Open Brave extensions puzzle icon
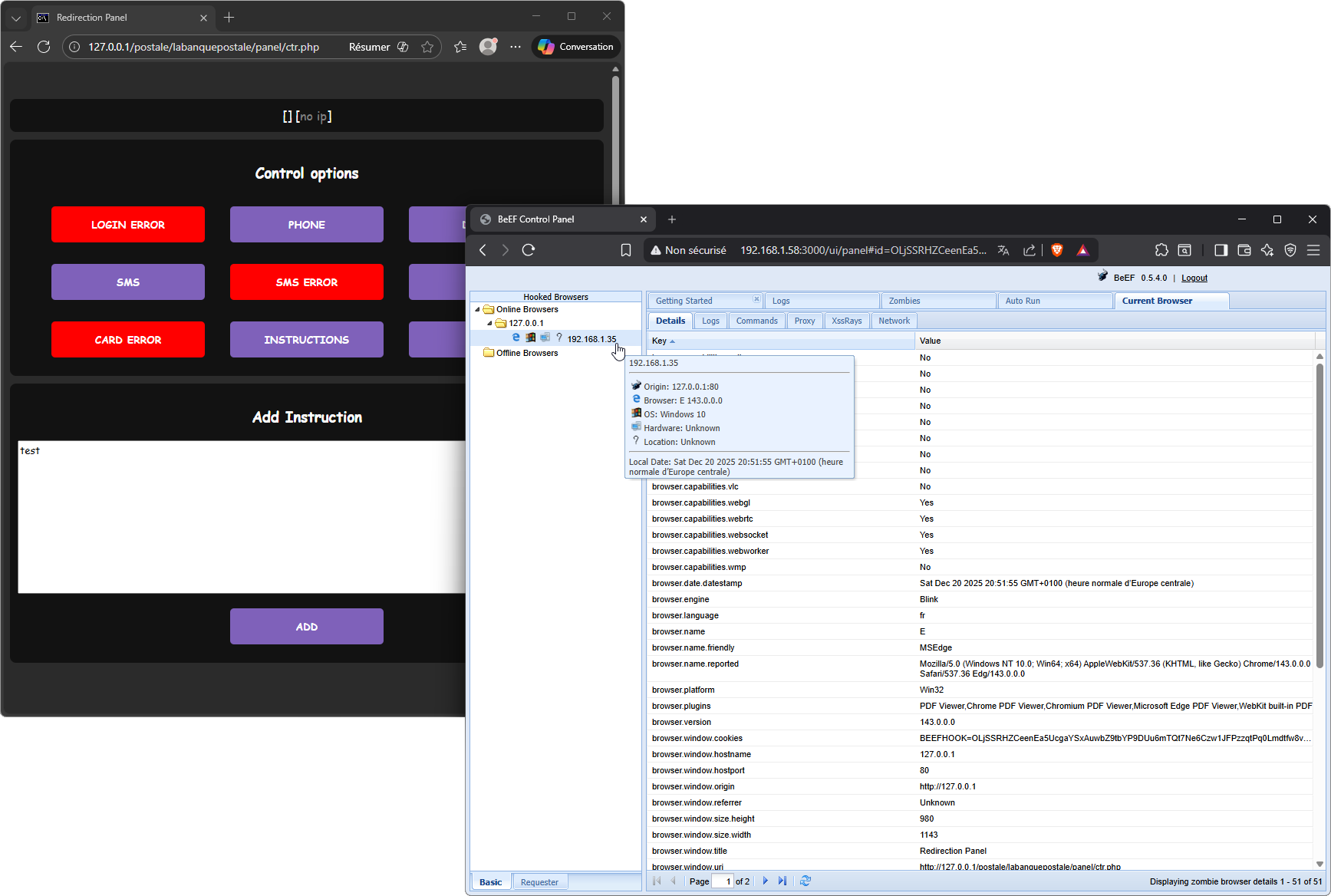The width and height of the screenshot is (1331, 896). (1161, 250)
